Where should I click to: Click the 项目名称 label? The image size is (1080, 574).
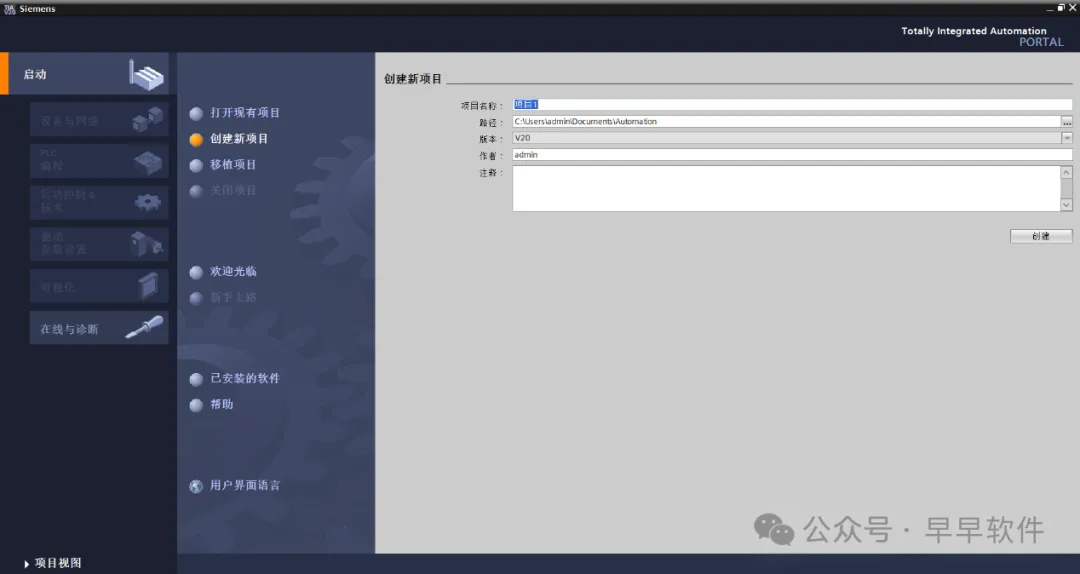[x=481, y=105]
